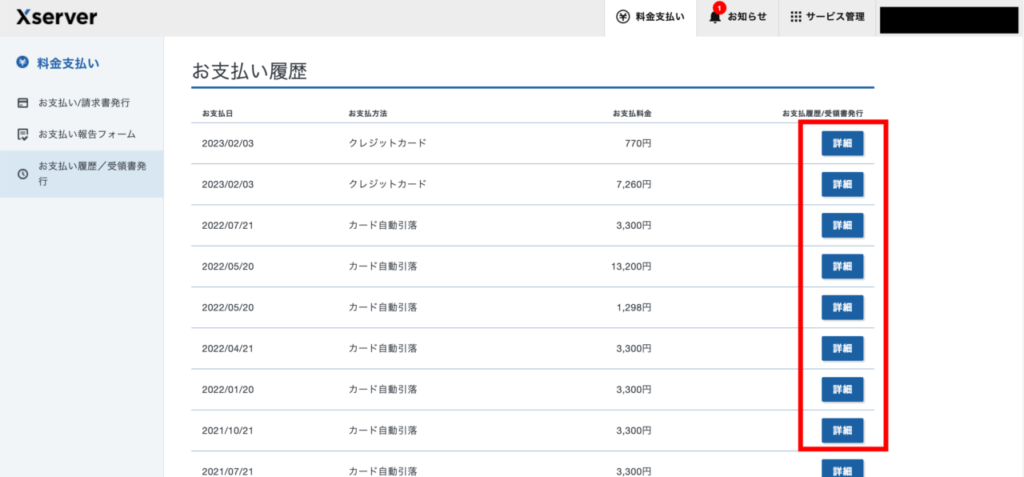The image size is (1024, 477).
Task: Click the yen icon in 料金支払い tab
Action: (623, 17)
